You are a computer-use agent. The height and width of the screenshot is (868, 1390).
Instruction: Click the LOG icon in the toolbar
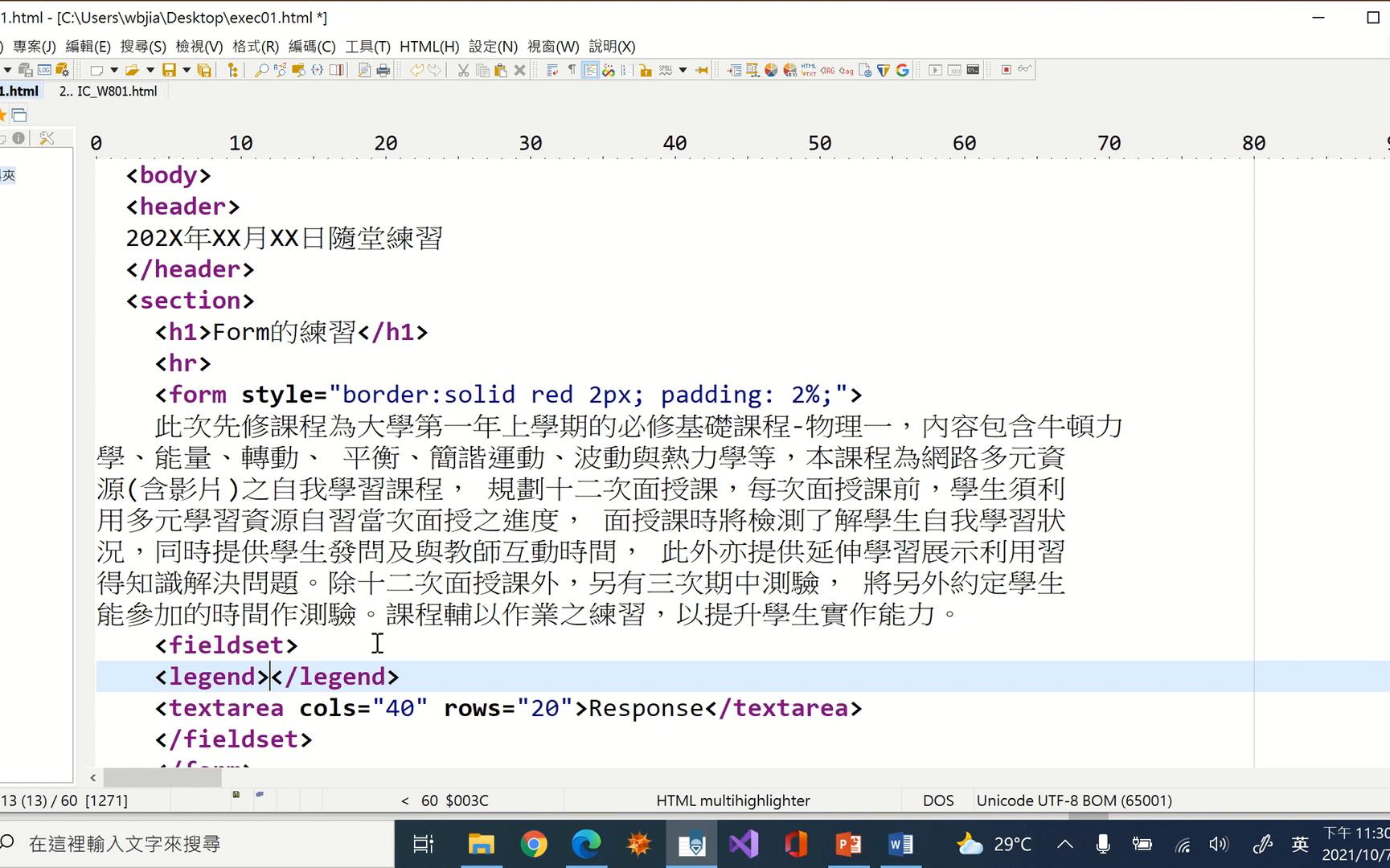[44, 70]
